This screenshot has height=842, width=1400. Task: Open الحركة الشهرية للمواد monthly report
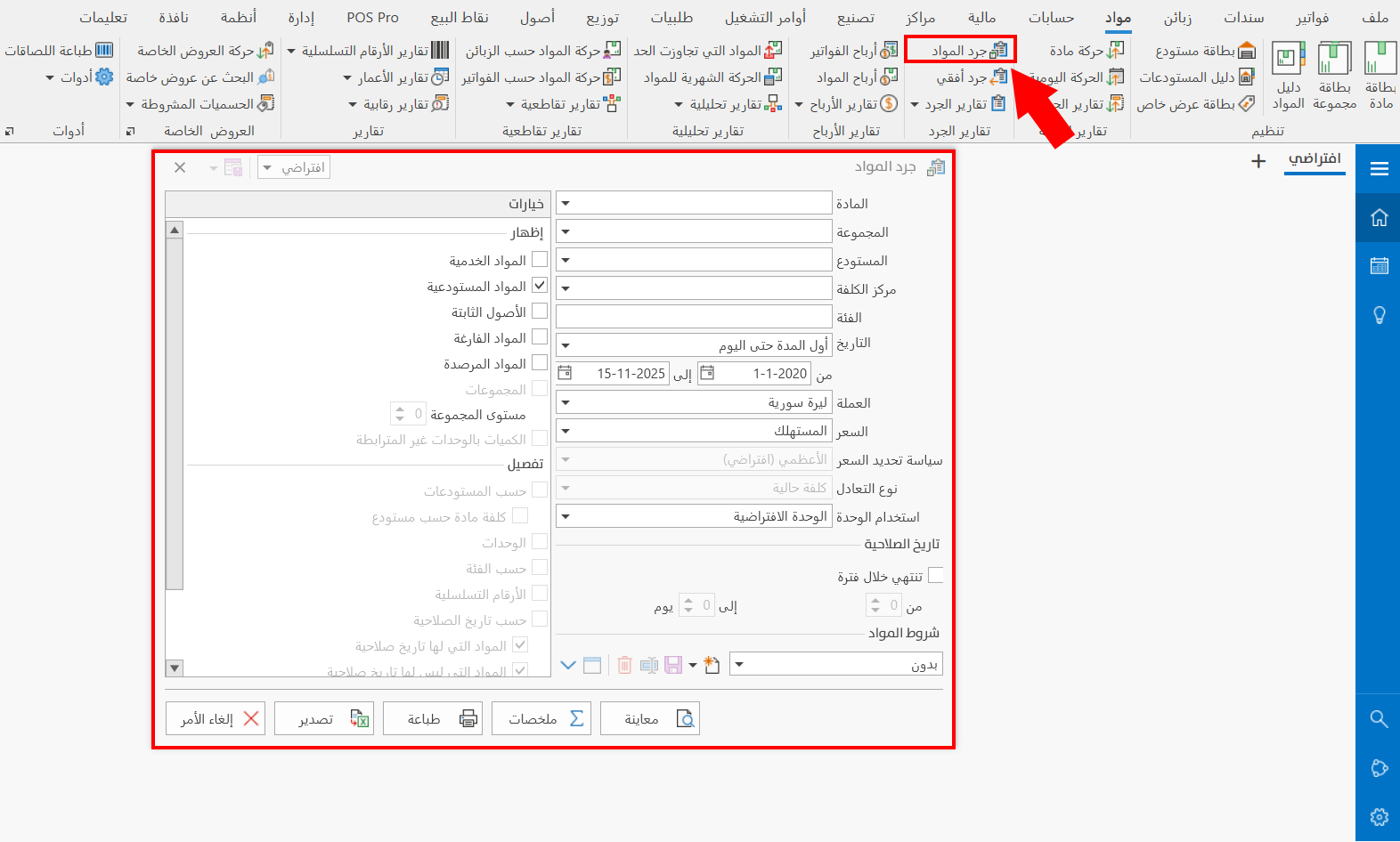point(713,77)
